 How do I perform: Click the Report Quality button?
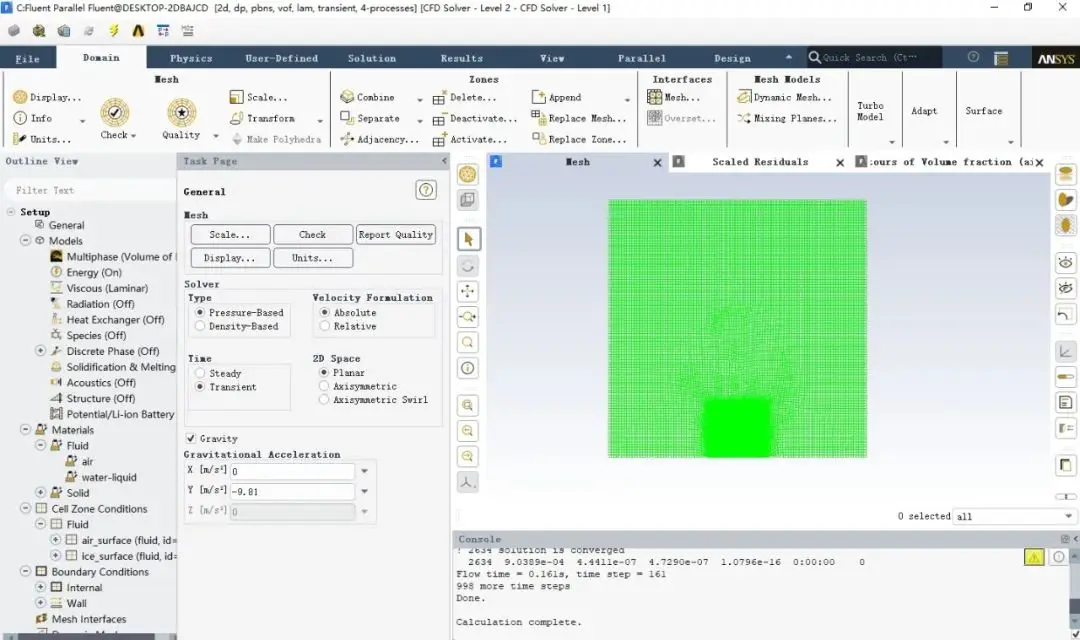coord(396,234)
